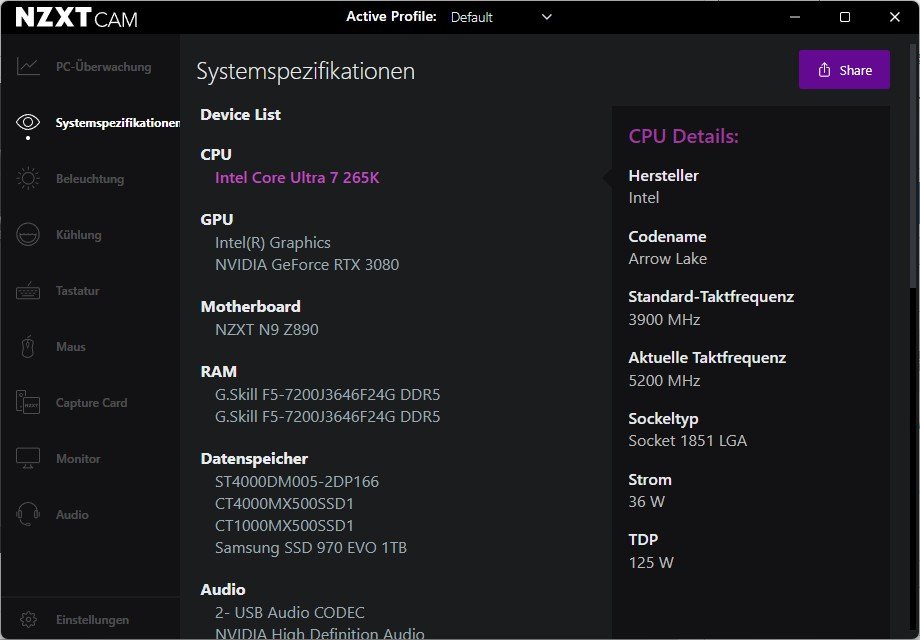Click the Systemspezifikationen eye icon
The width and height of the screenshot is (920, 640).
(x=28, y=122)
